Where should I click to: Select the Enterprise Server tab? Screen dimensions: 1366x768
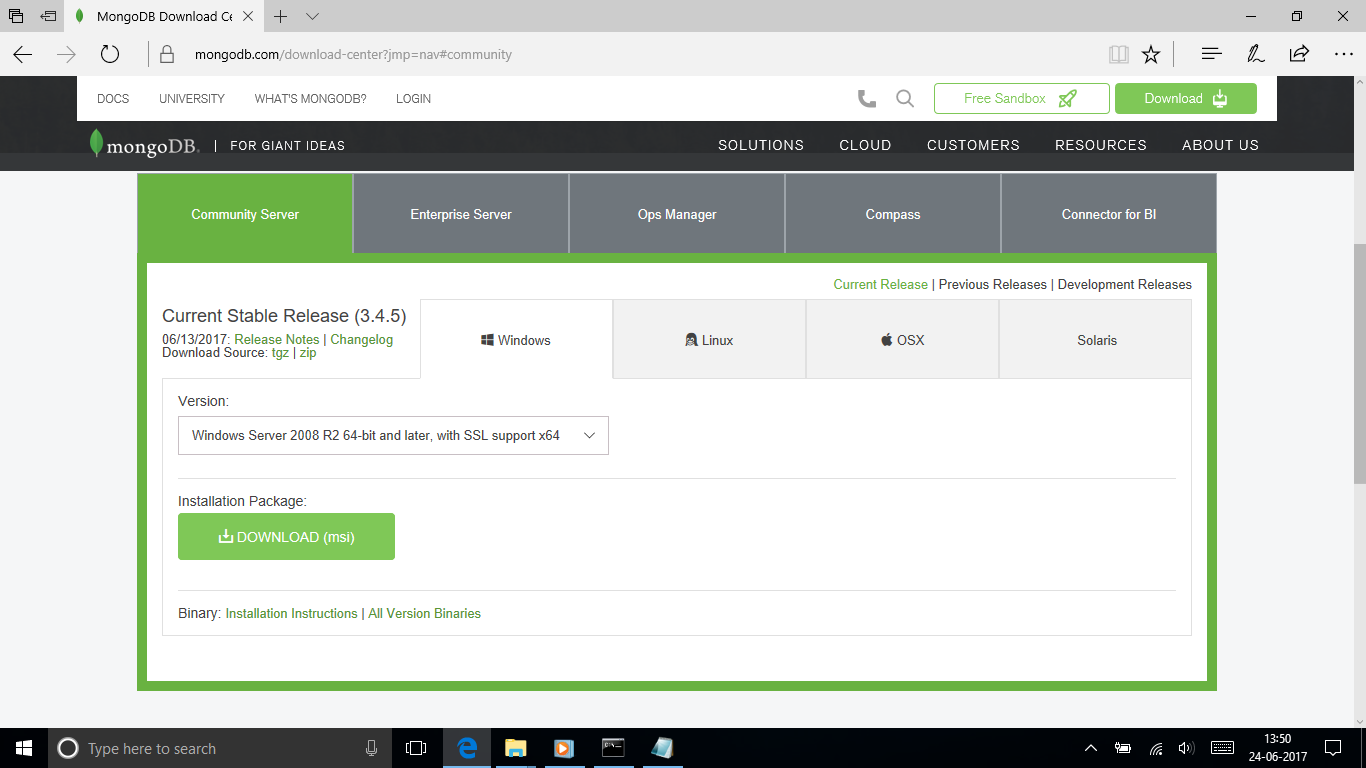coord(460,213)
